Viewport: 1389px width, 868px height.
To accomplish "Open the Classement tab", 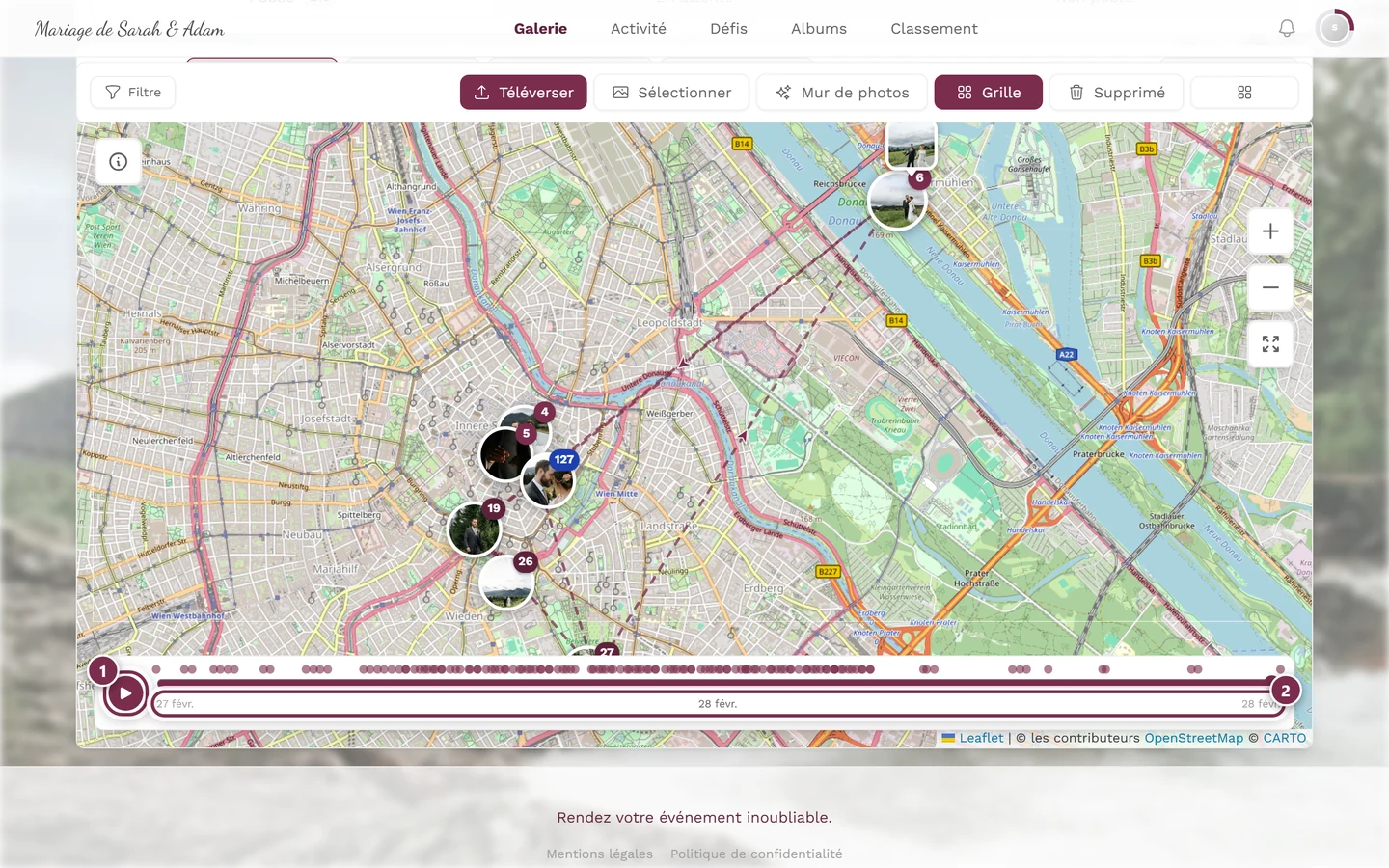I will click(x=934, y=29).
